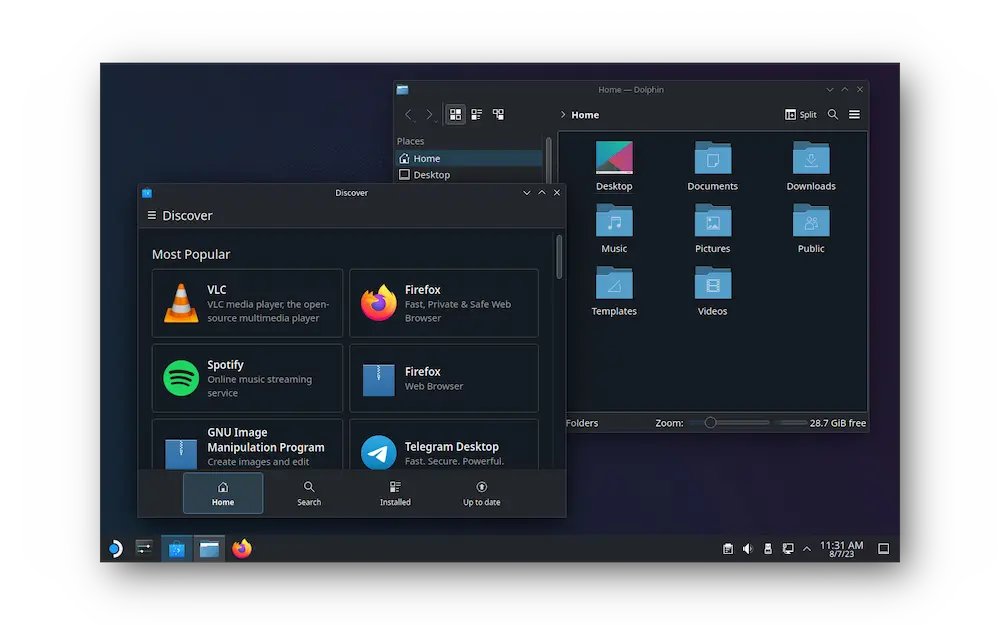The height and width of the screenshot is (625, 1000).
Task: Open Dolphin's hamburger control menu
Action: pyautogui.click(x=855, y=114)
